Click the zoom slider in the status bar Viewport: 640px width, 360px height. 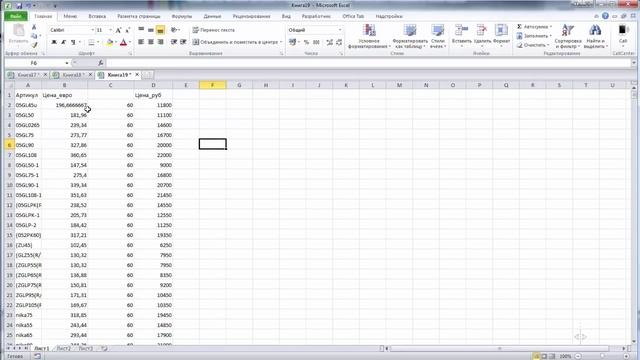(x=602, y=356)
